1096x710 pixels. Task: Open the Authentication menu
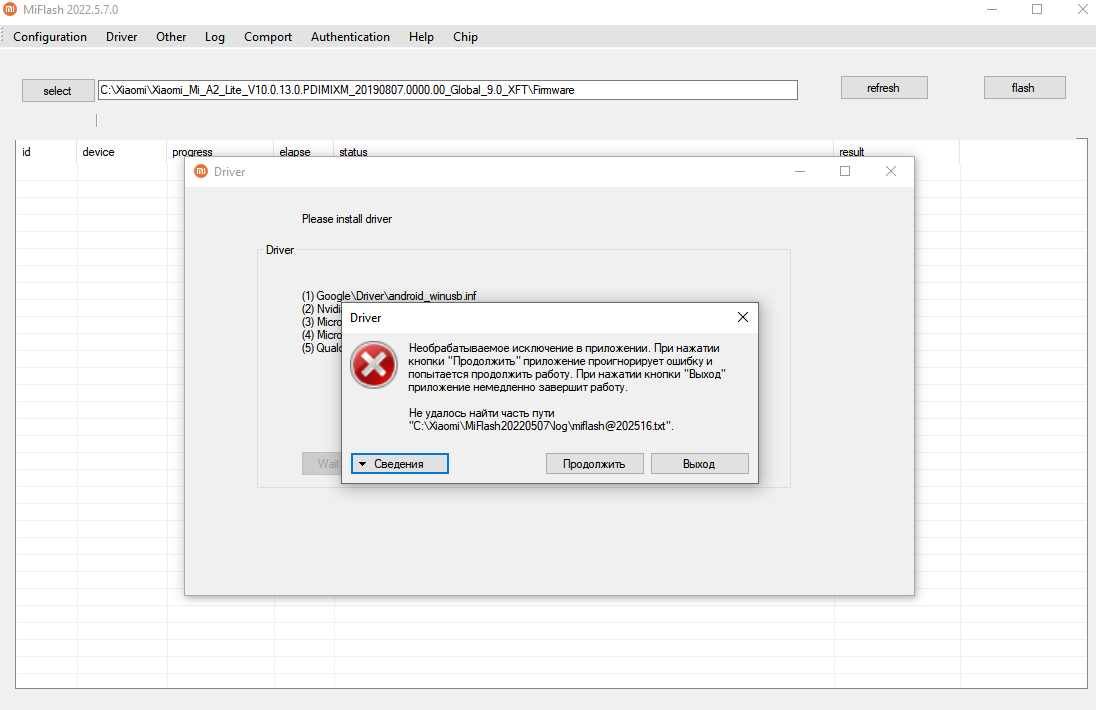350,37
